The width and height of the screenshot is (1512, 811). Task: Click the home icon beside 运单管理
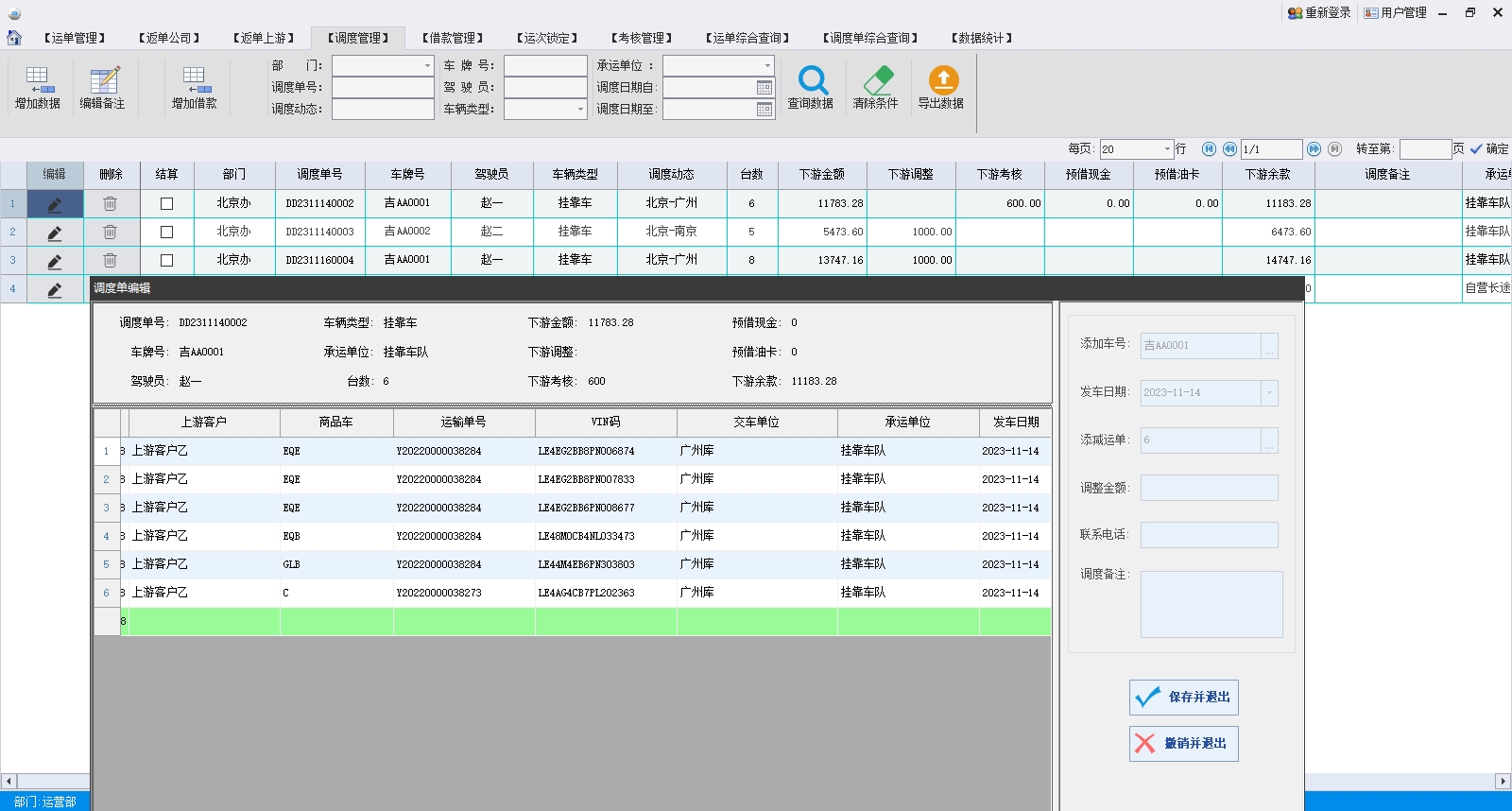[14, 38]
